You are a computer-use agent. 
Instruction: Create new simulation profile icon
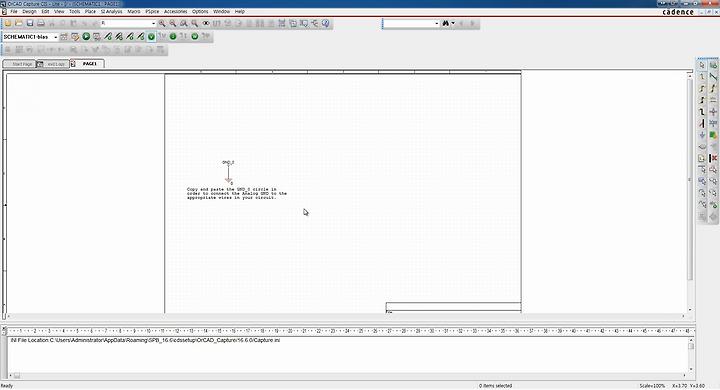pos(64,36)
